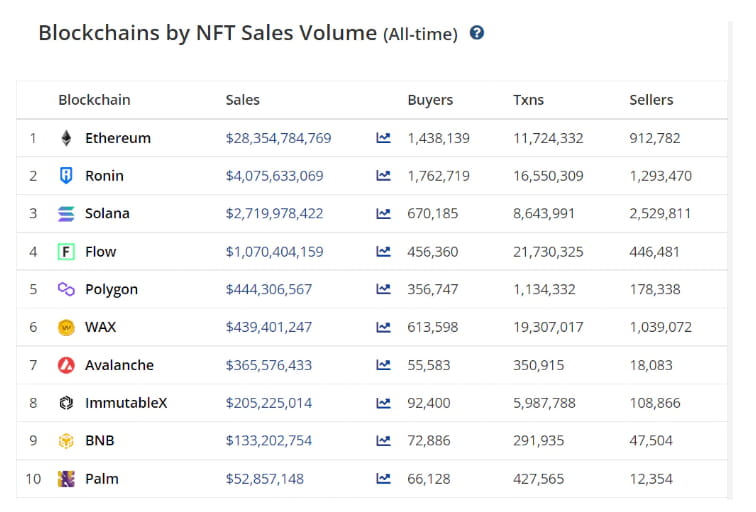756x512 pixels.
Task: Click the BNB logo icon
Action: click(x=66, y=441)
